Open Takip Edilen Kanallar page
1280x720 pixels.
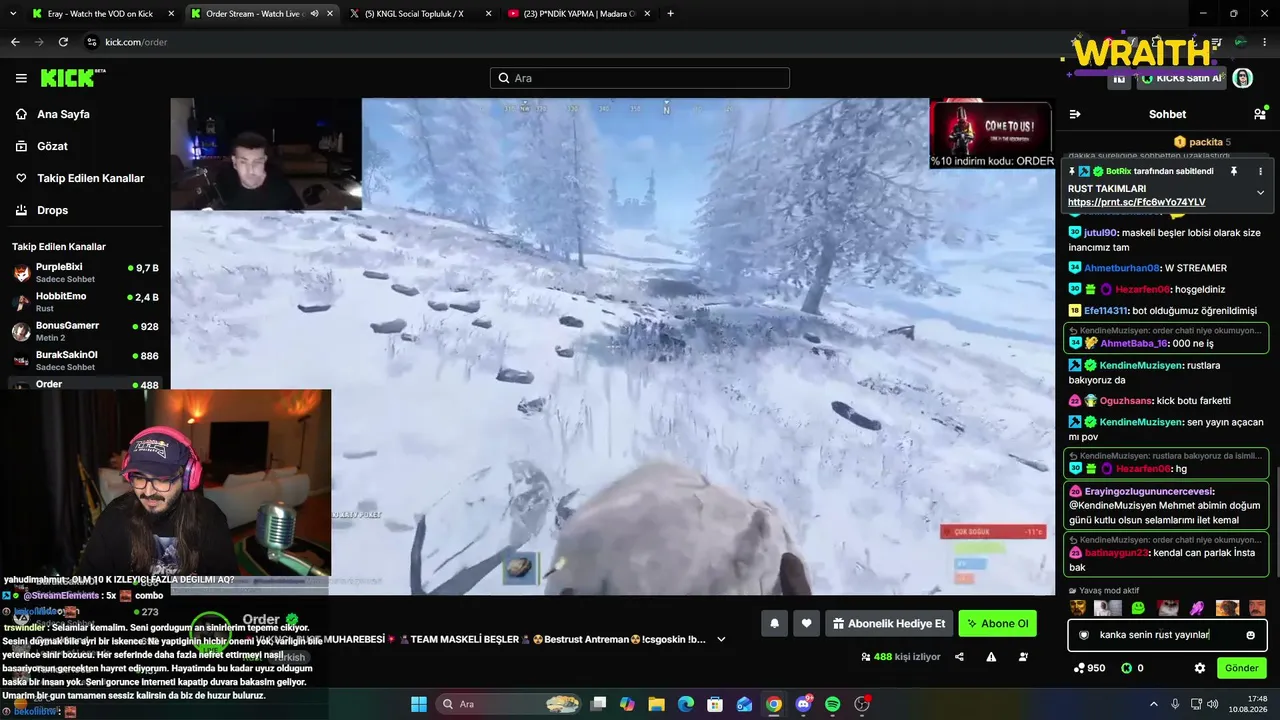90,178
